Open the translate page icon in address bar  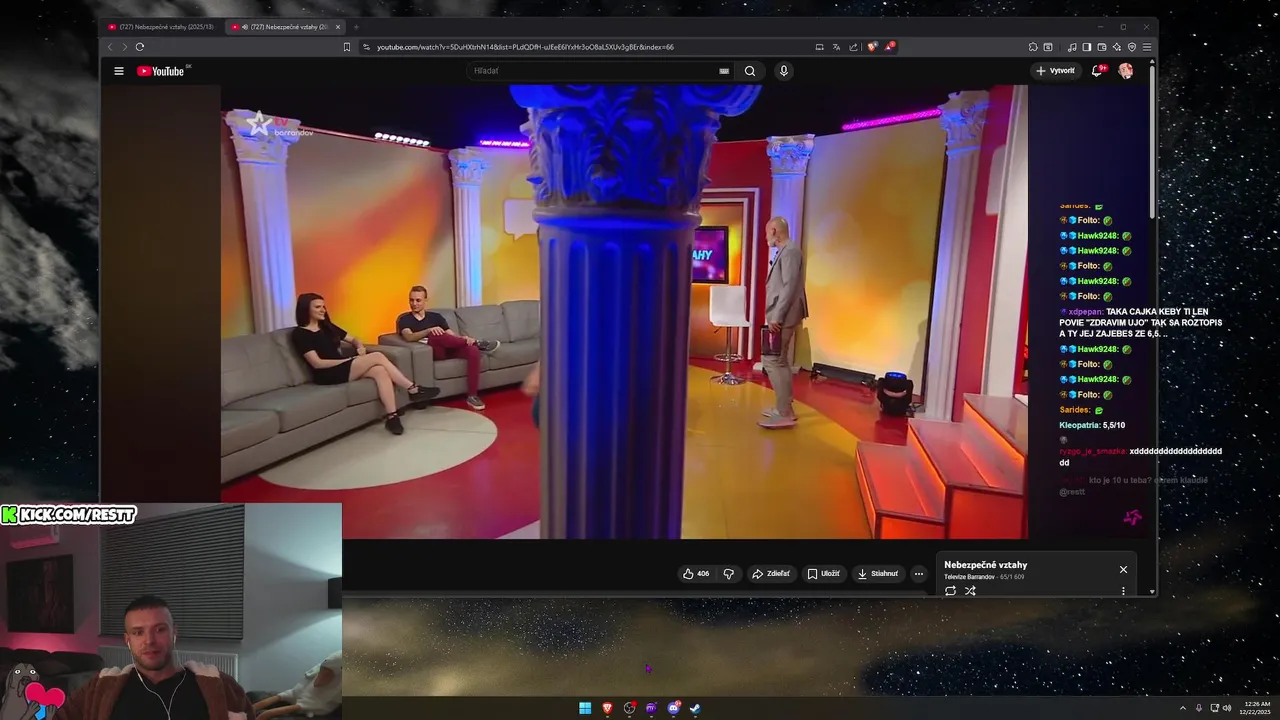pyautogui.click(x=836, y=47)
